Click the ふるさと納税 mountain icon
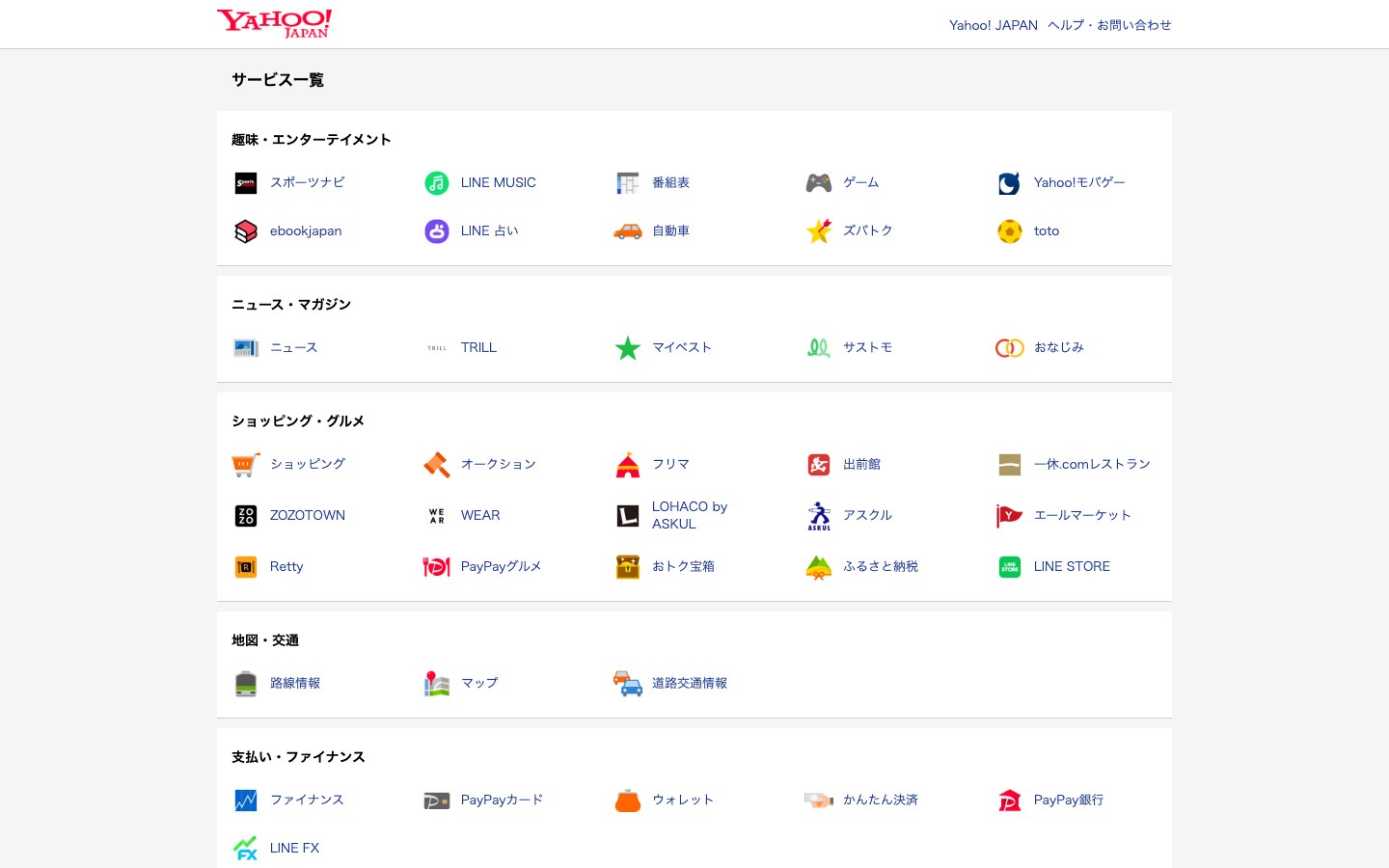Viewport: 1389px width, 868px height. point(819,567)
